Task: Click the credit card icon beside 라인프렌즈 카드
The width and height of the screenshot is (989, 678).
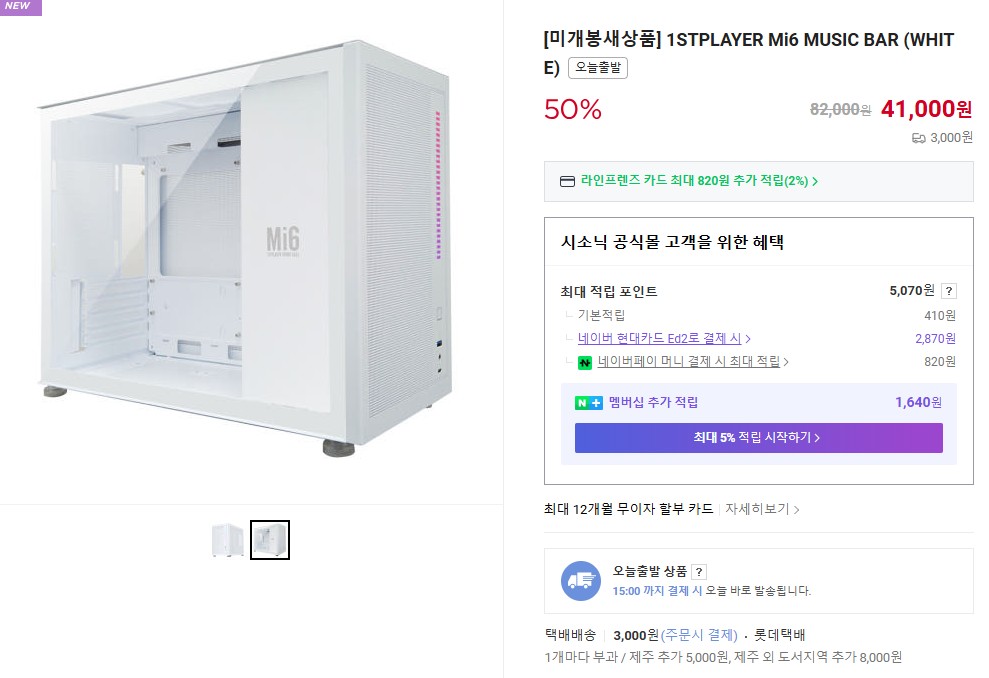Action: click(x=567, y=182)
